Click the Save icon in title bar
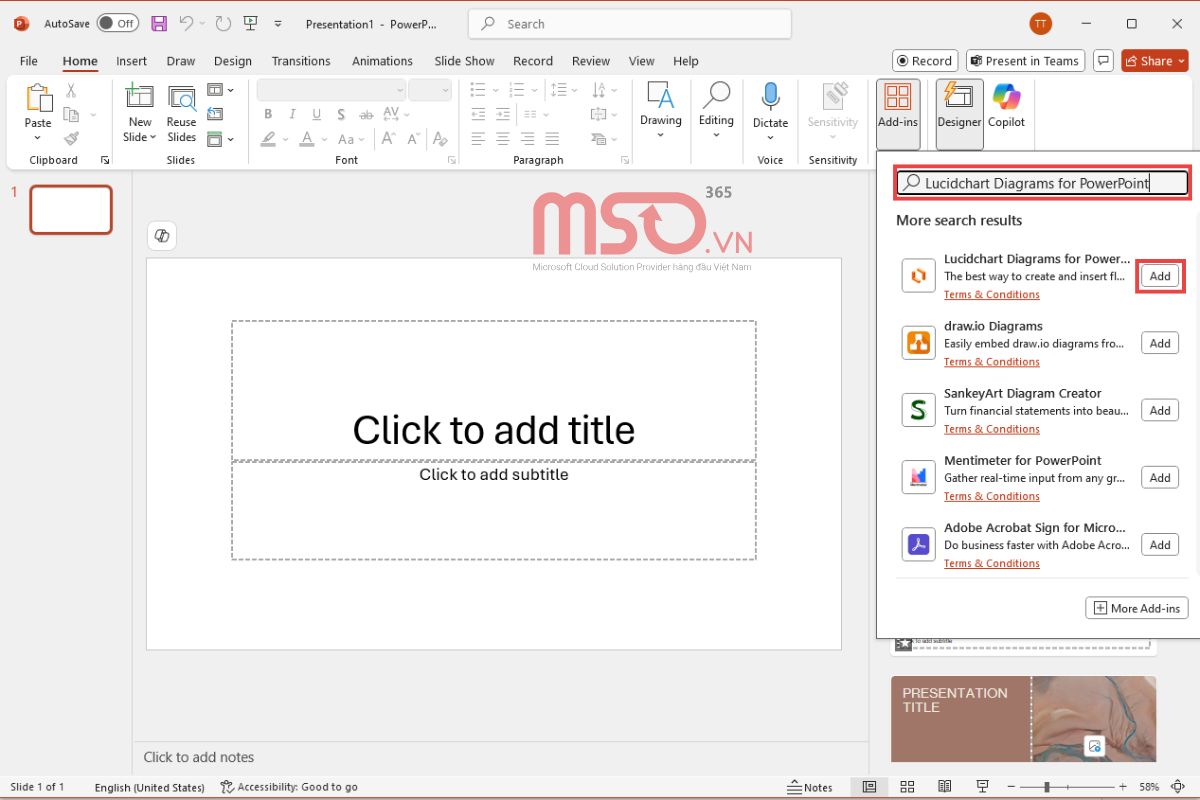The height and width of the screenshot is (800, 1200). 159,23
